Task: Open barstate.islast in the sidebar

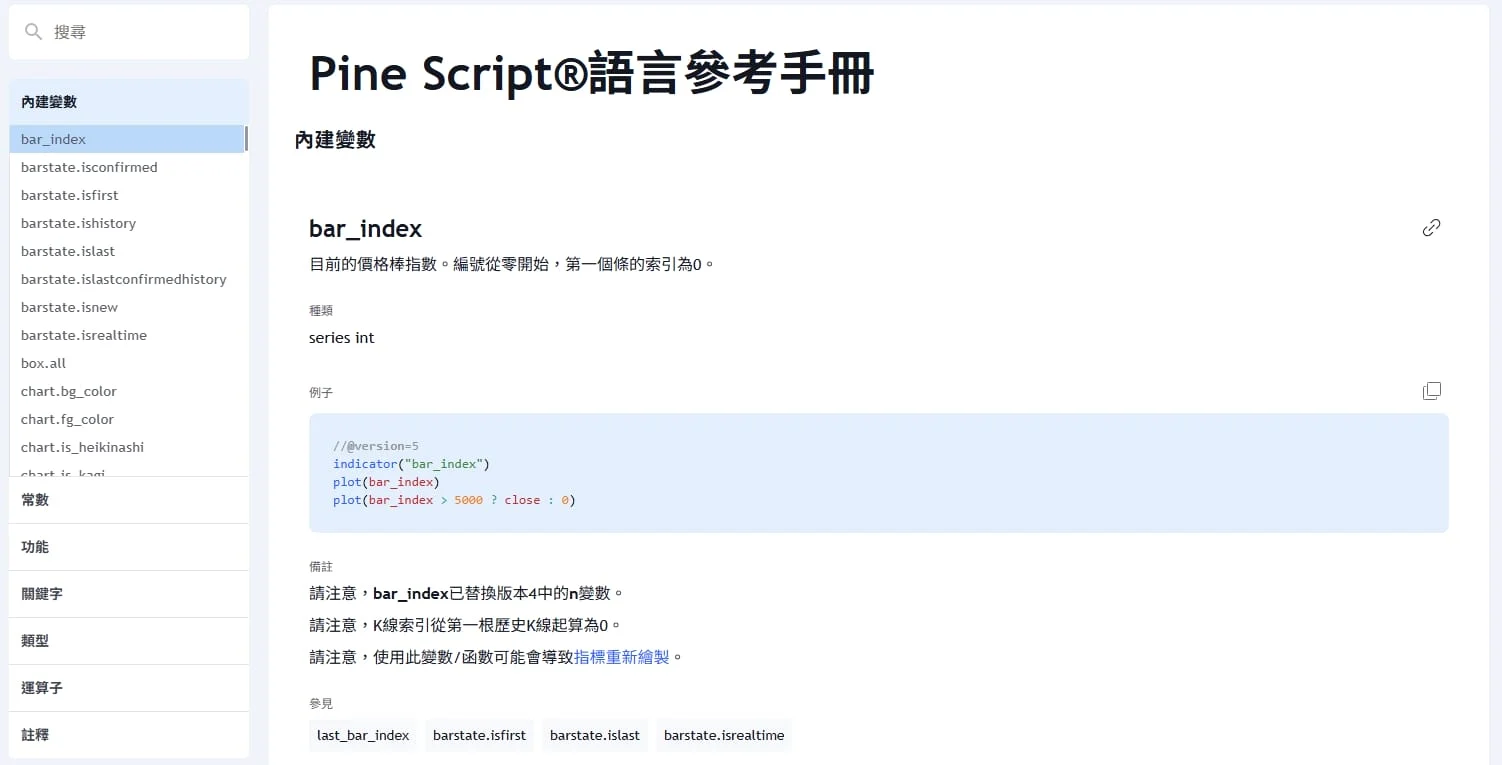Action: coord(126,251)
